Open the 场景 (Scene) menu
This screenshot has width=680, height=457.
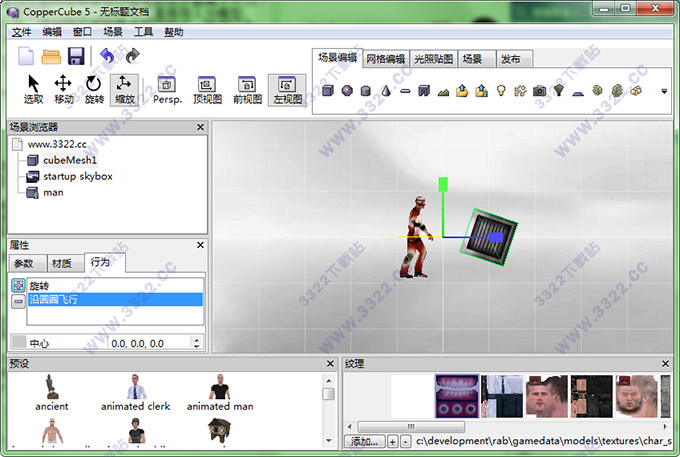click(113, 32)
